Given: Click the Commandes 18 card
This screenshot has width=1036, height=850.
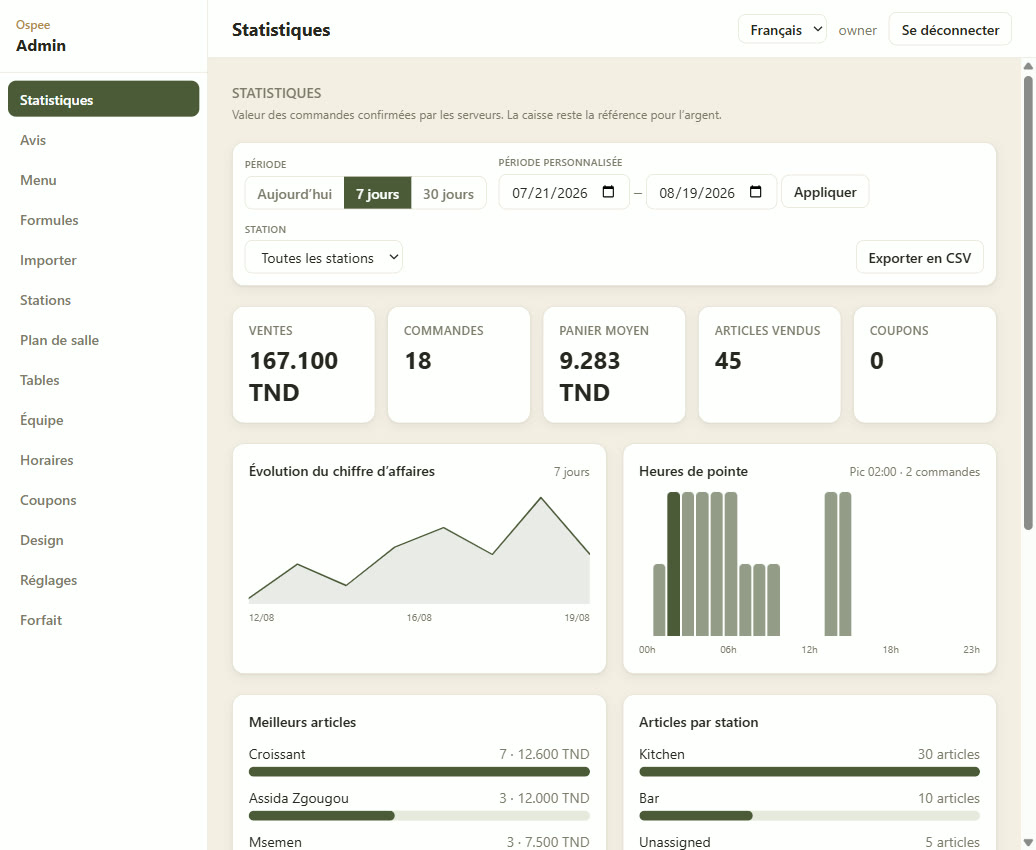Looking at the screenshot, I should point(459,364).
